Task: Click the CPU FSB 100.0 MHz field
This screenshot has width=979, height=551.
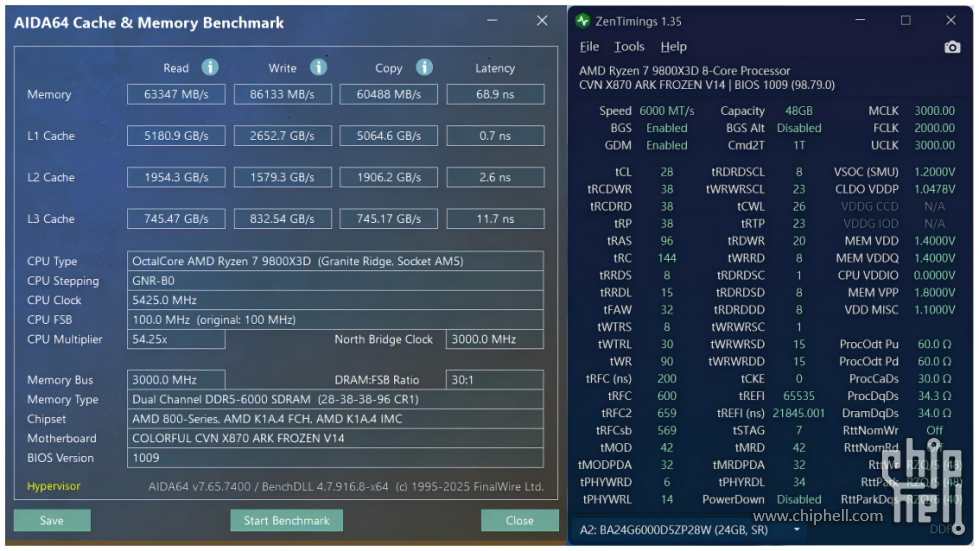Action: coord(335,319)
